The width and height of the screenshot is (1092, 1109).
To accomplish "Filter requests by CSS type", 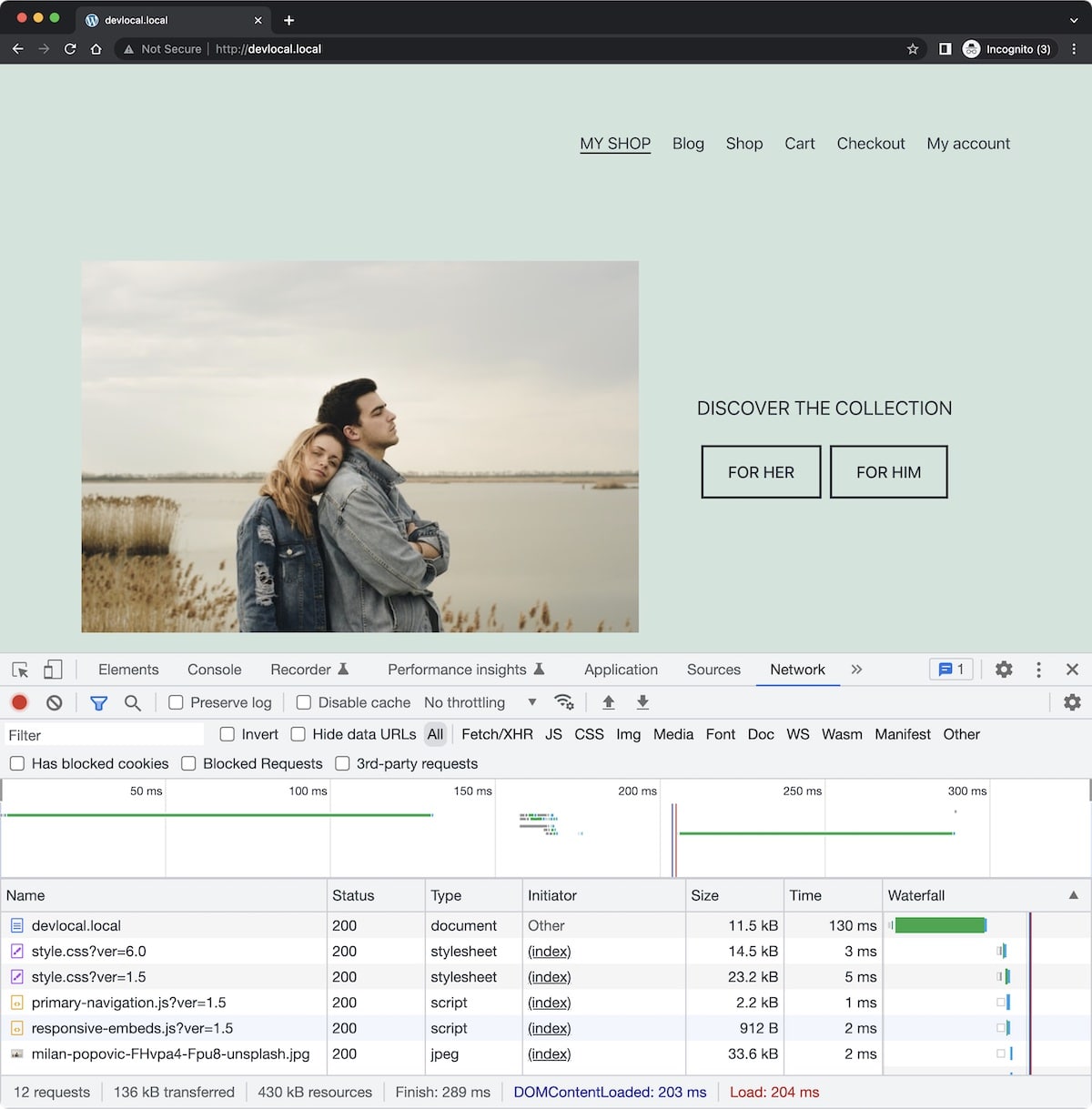I will point(589,734).
